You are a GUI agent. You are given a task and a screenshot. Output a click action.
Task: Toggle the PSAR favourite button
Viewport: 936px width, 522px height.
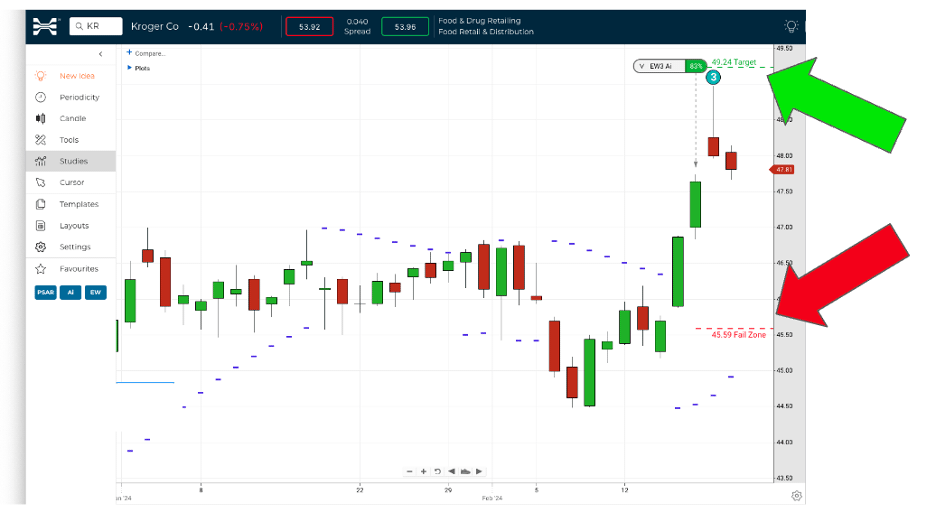pyautogui.click(x=45, y=292)
